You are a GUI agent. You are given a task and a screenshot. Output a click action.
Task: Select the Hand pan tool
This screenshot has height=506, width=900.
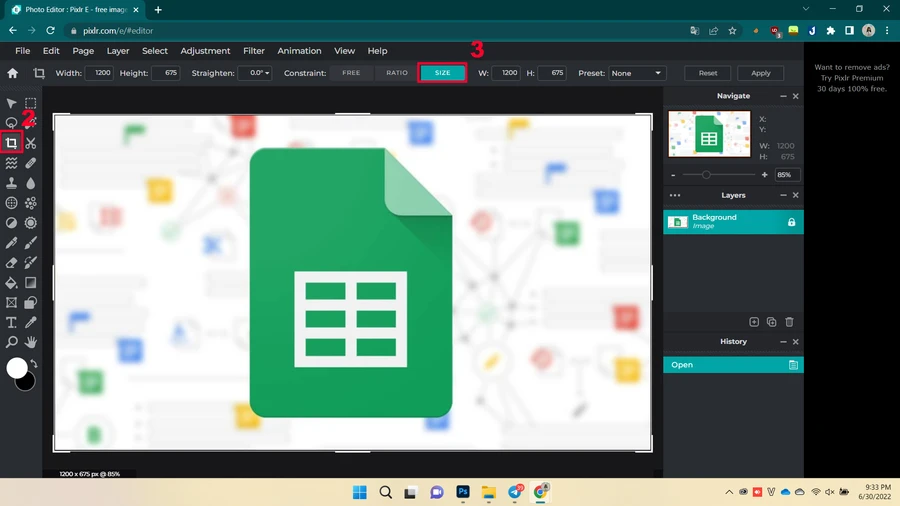pos(30,342)
